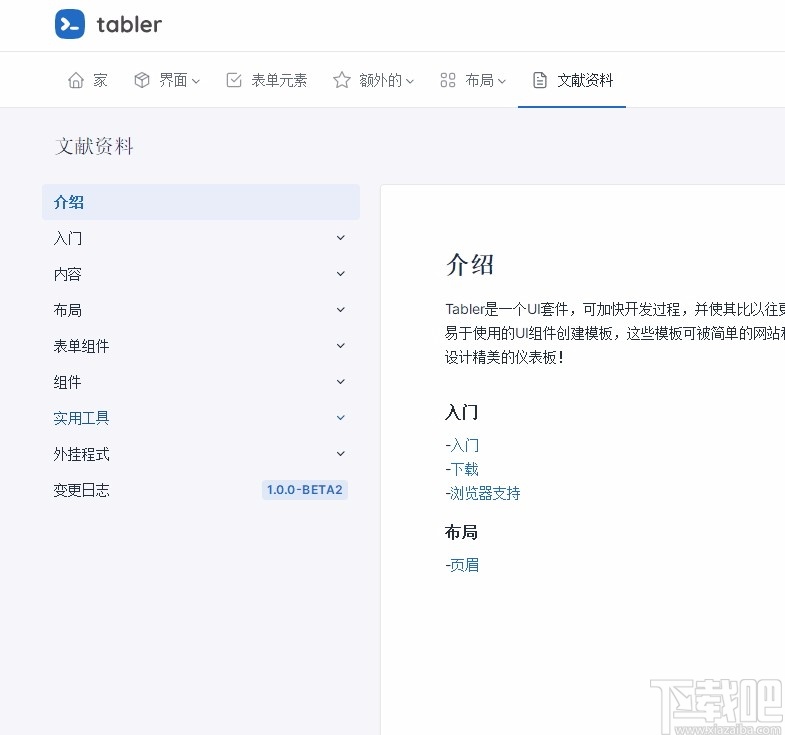Image resolution: width=785 pixels, height=735 pixels.
Task: Open the 界面 navigation menu
Action: tap(167, 80)
